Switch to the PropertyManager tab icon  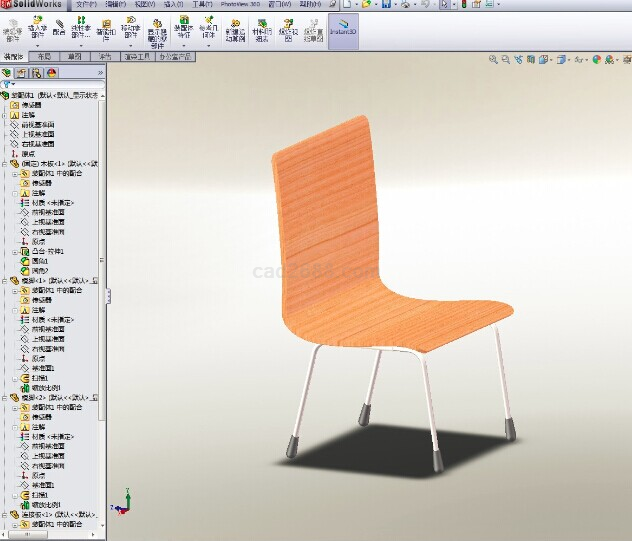coord(23,73)
